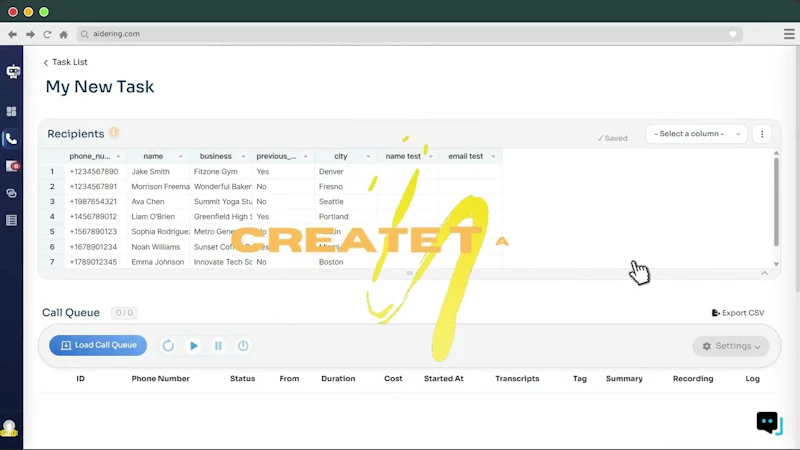800x450 pixels.
Task: Click the browser back arrow
Action: (12, 34)
